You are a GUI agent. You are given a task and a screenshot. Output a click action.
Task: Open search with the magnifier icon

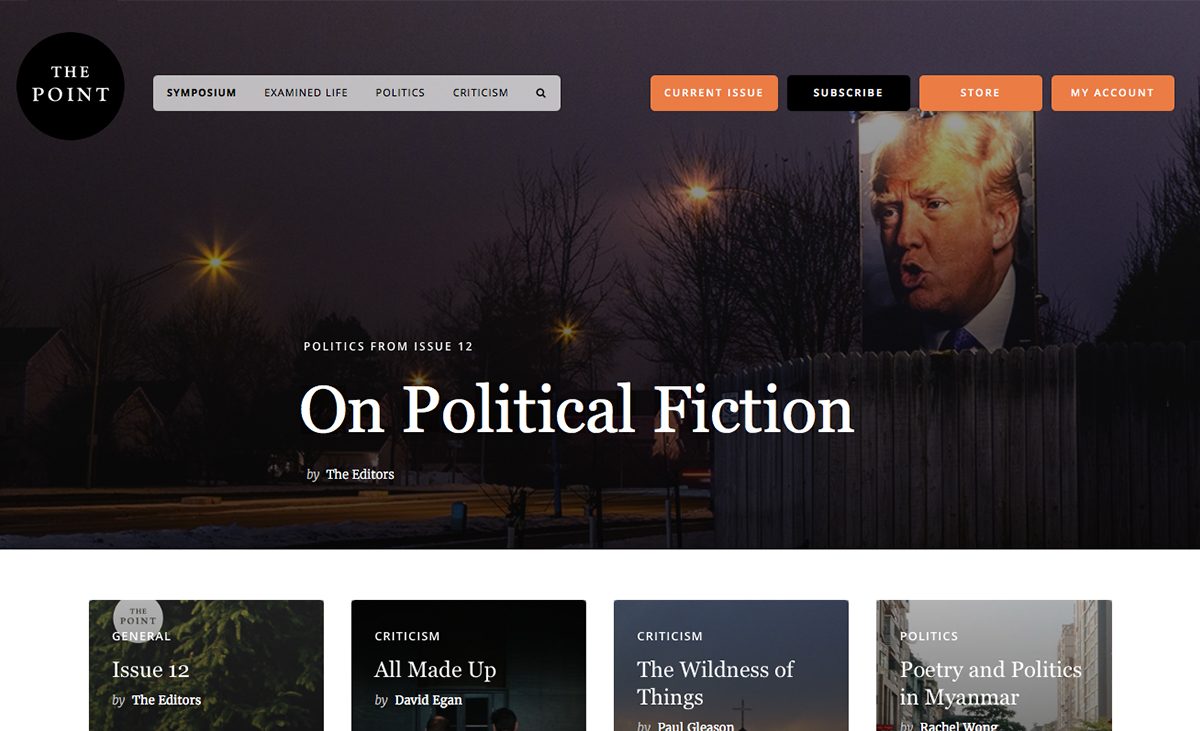tap(541, 93)
